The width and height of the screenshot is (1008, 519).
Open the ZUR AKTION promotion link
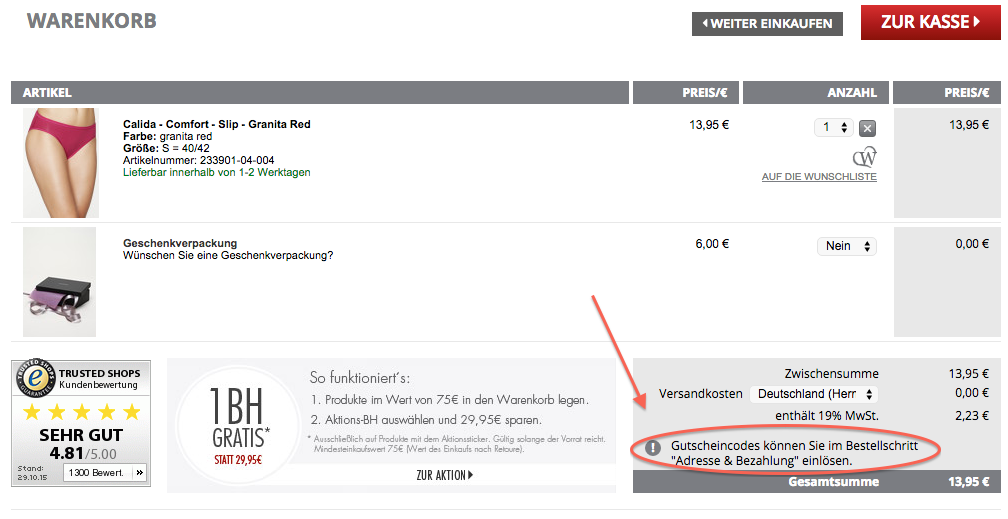444,475
